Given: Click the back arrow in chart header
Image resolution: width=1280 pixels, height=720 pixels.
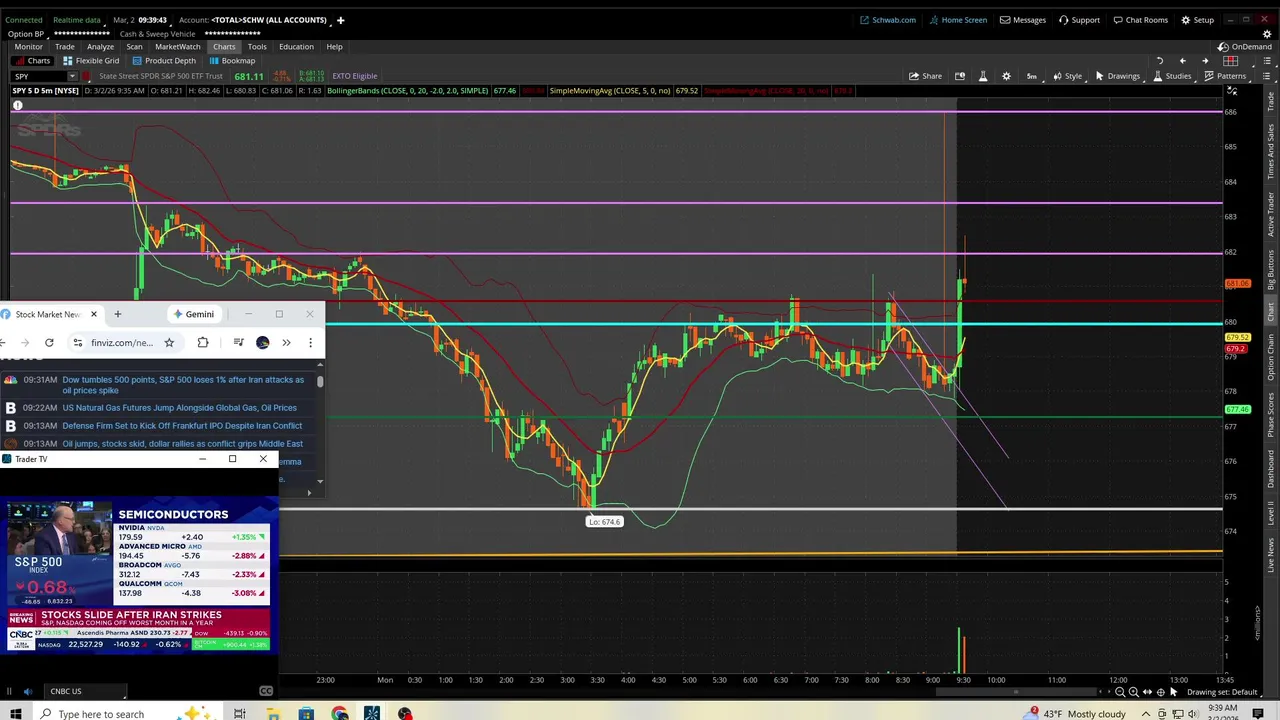Looking at the screenshot, I should [1182, 61].
